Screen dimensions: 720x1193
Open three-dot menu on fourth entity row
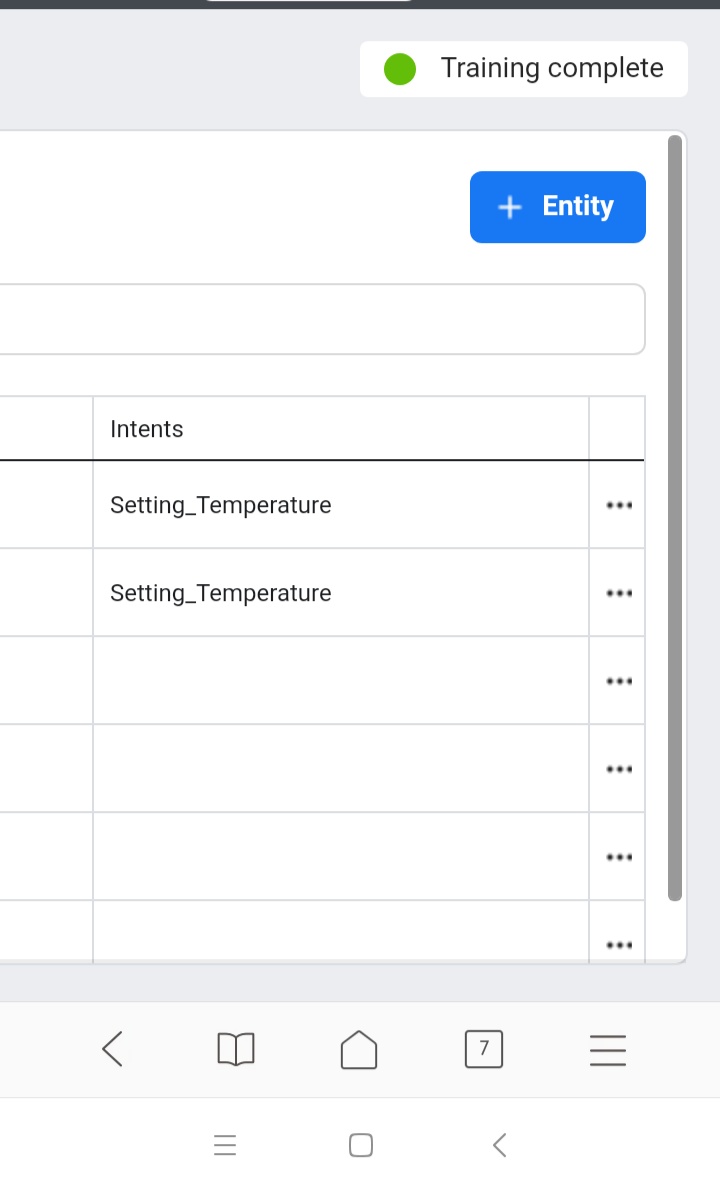[x=619, y=769]
